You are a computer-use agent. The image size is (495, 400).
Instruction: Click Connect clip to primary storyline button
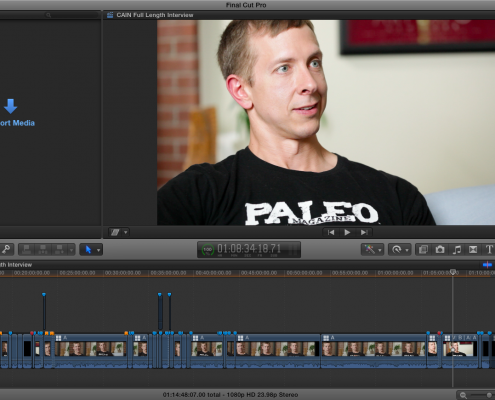tap(27, 249)
